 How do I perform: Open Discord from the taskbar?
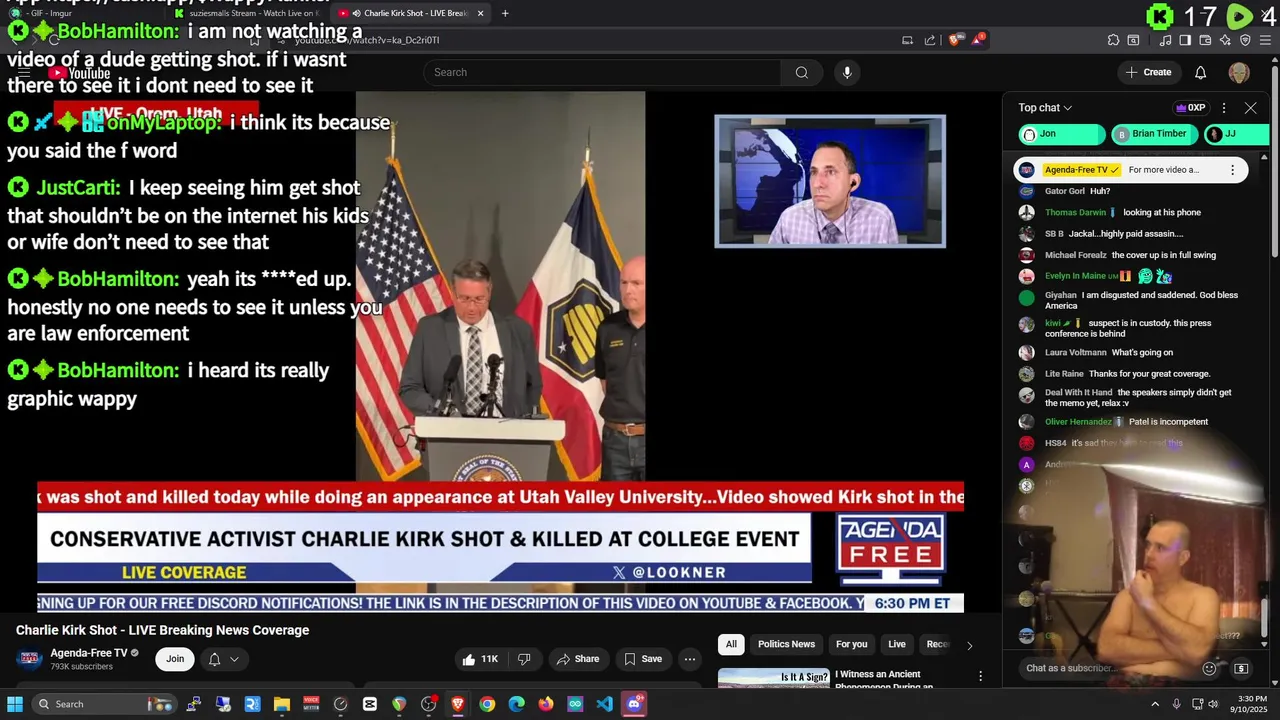click(634, 704)
